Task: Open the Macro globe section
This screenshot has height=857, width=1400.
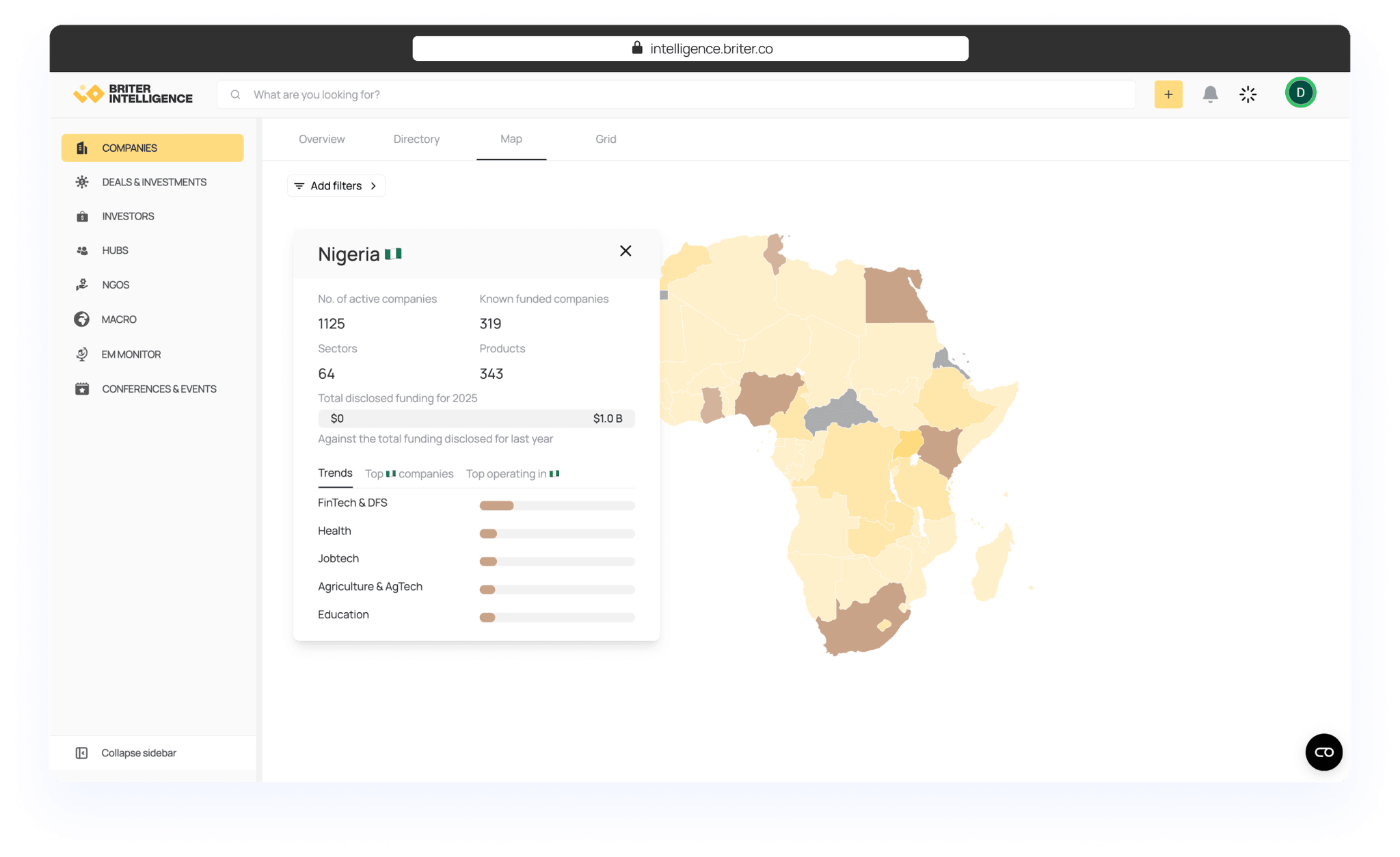Action: point(118,319)
